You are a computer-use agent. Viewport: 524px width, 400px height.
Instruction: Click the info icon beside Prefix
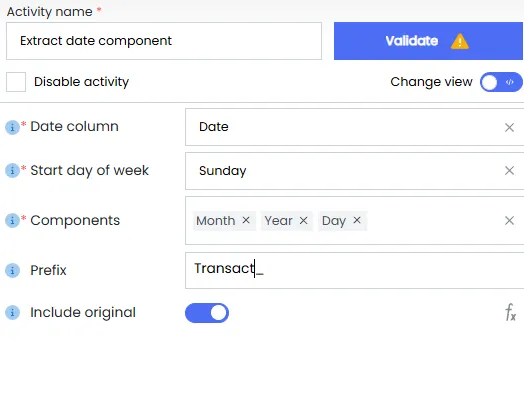[12, 270]
